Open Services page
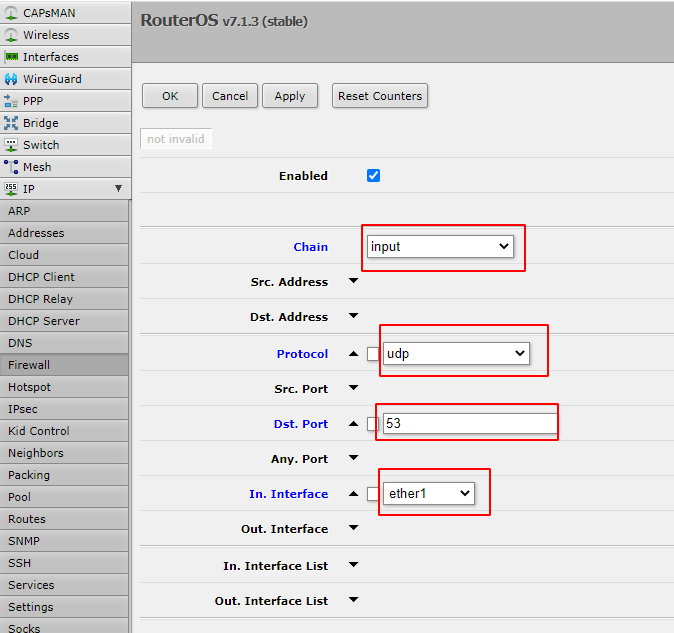 64,585
